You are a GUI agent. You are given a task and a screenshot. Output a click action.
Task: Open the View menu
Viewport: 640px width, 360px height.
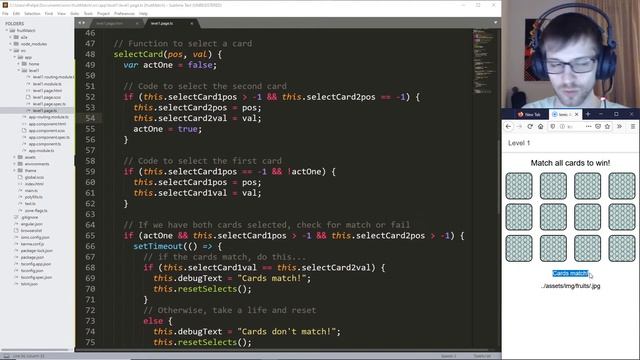point(61,13)
